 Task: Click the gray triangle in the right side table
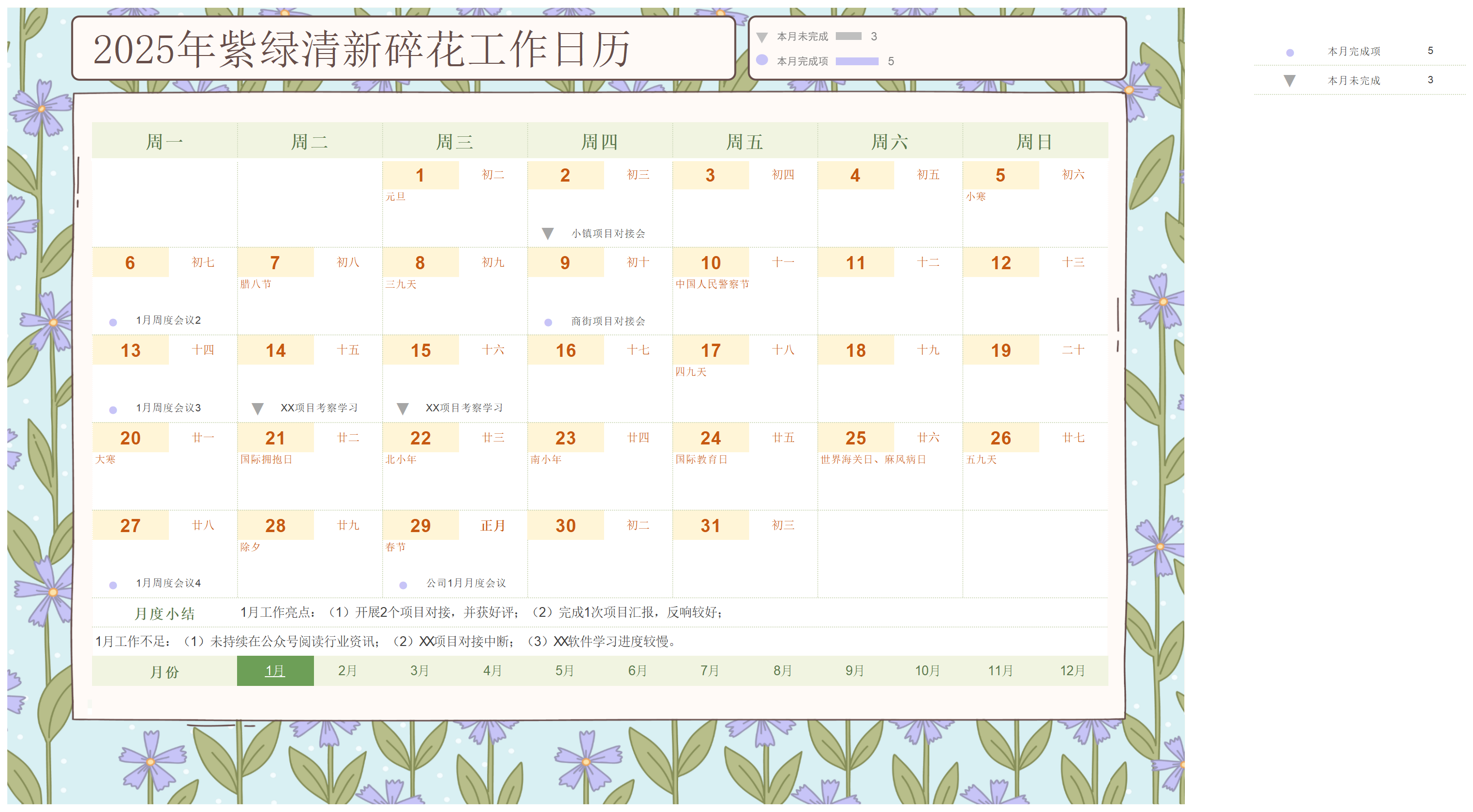1289,81
